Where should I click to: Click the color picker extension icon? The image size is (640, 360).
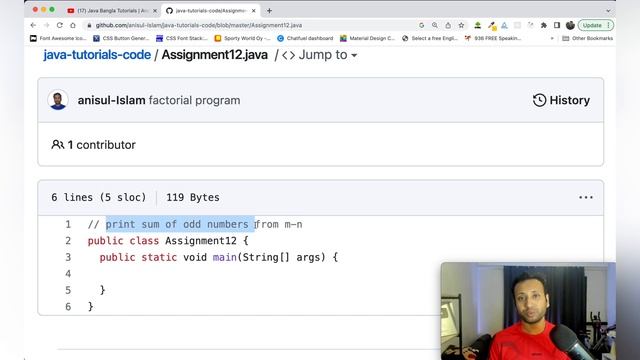click(492, 26)
